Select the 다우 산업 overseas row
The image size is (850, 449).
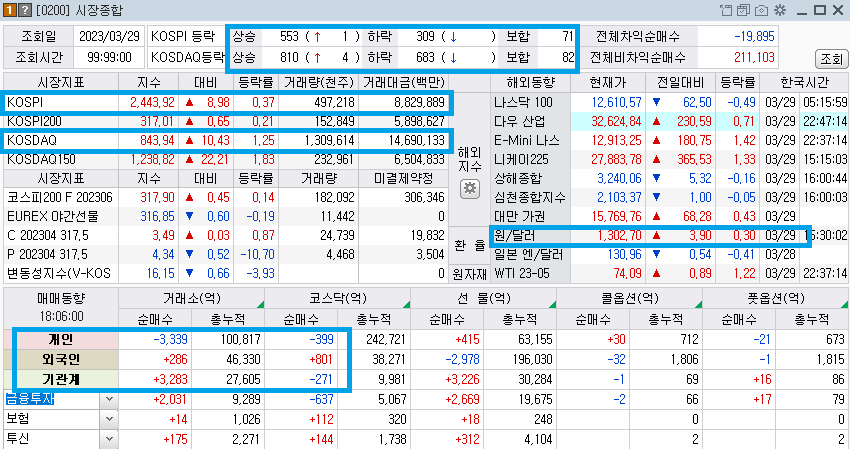(670, 121)
